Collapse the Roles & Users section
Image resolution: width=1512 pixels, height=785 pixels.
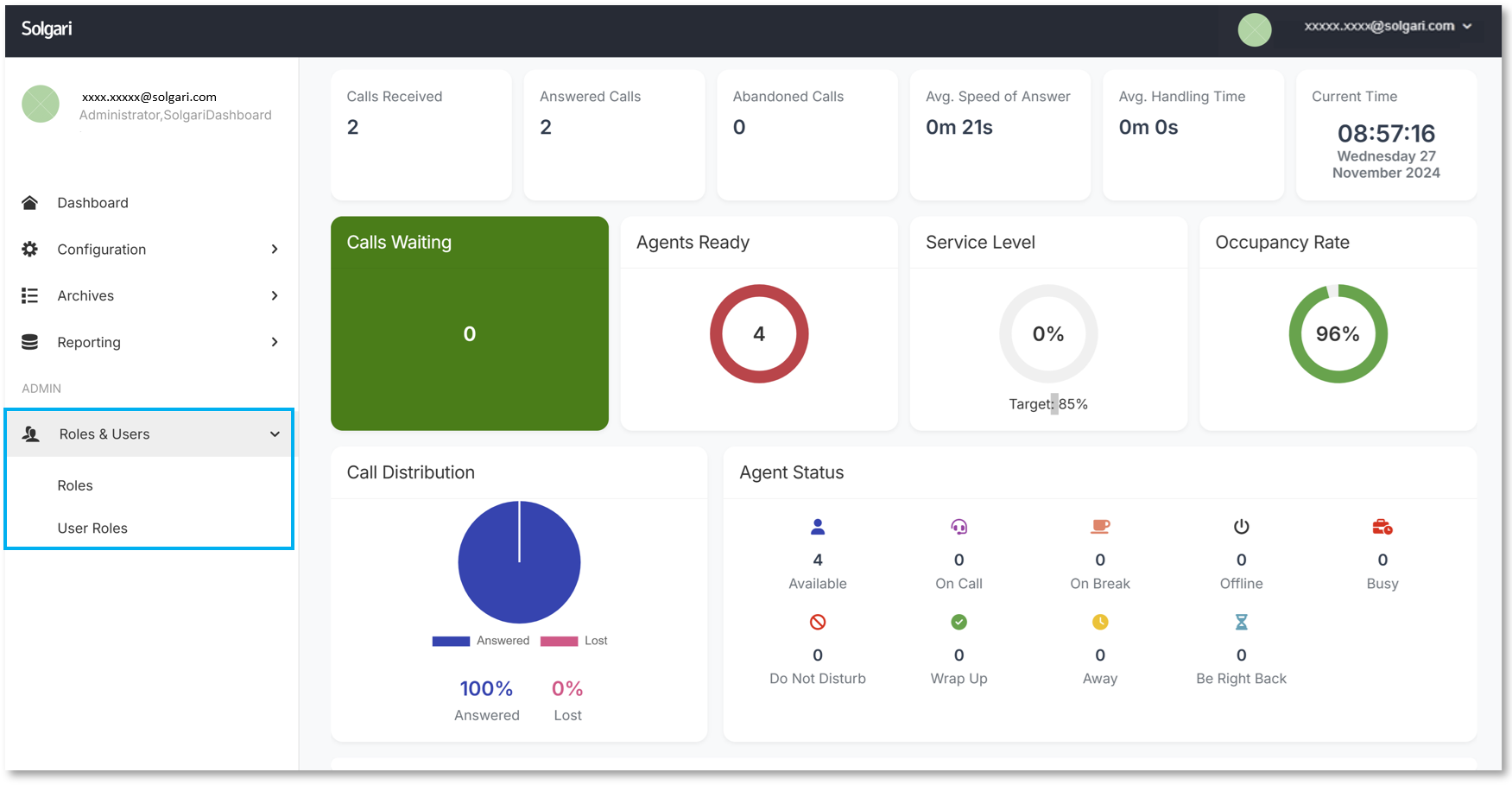pyautogui.click(x=275, y=434)
